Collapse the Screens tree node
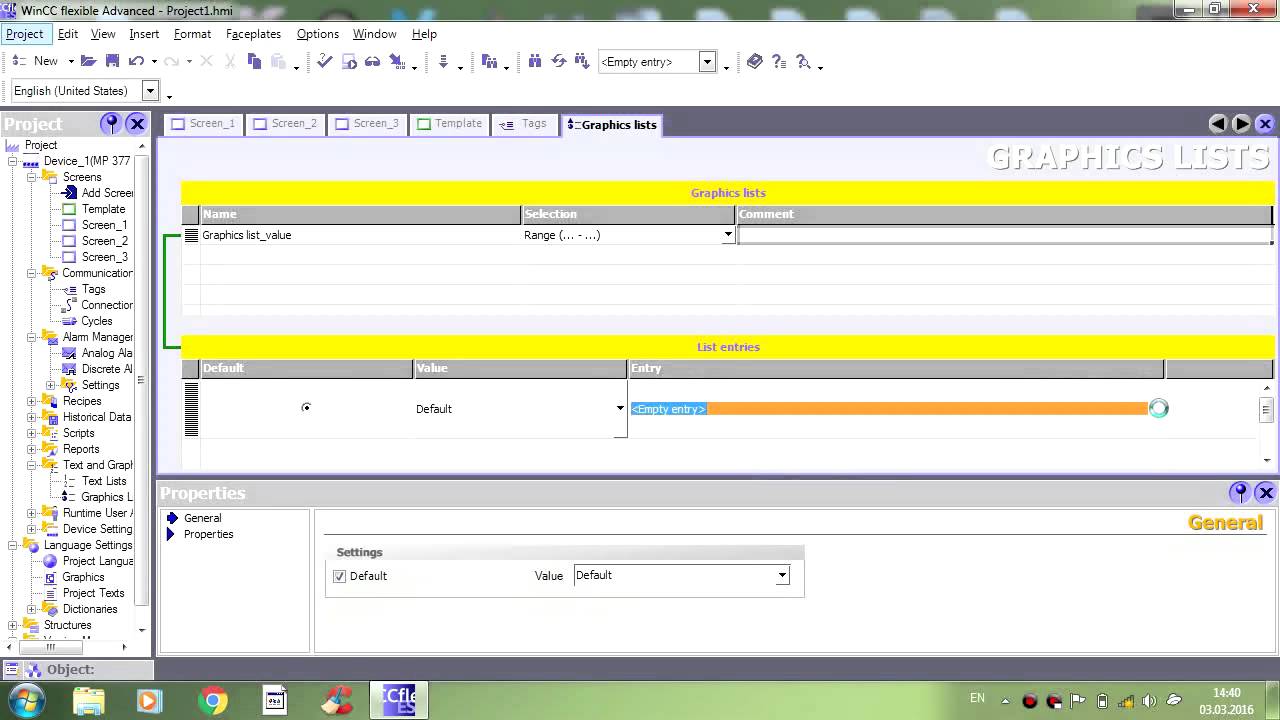The height and width of the screenshot is (720, 1280). pos(32,177)
